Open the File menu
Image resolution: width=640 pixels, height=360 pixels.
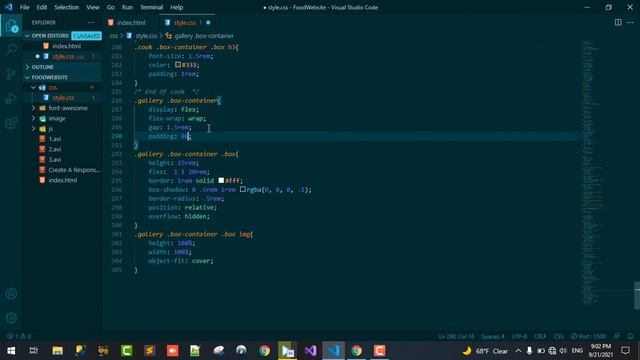24,7
